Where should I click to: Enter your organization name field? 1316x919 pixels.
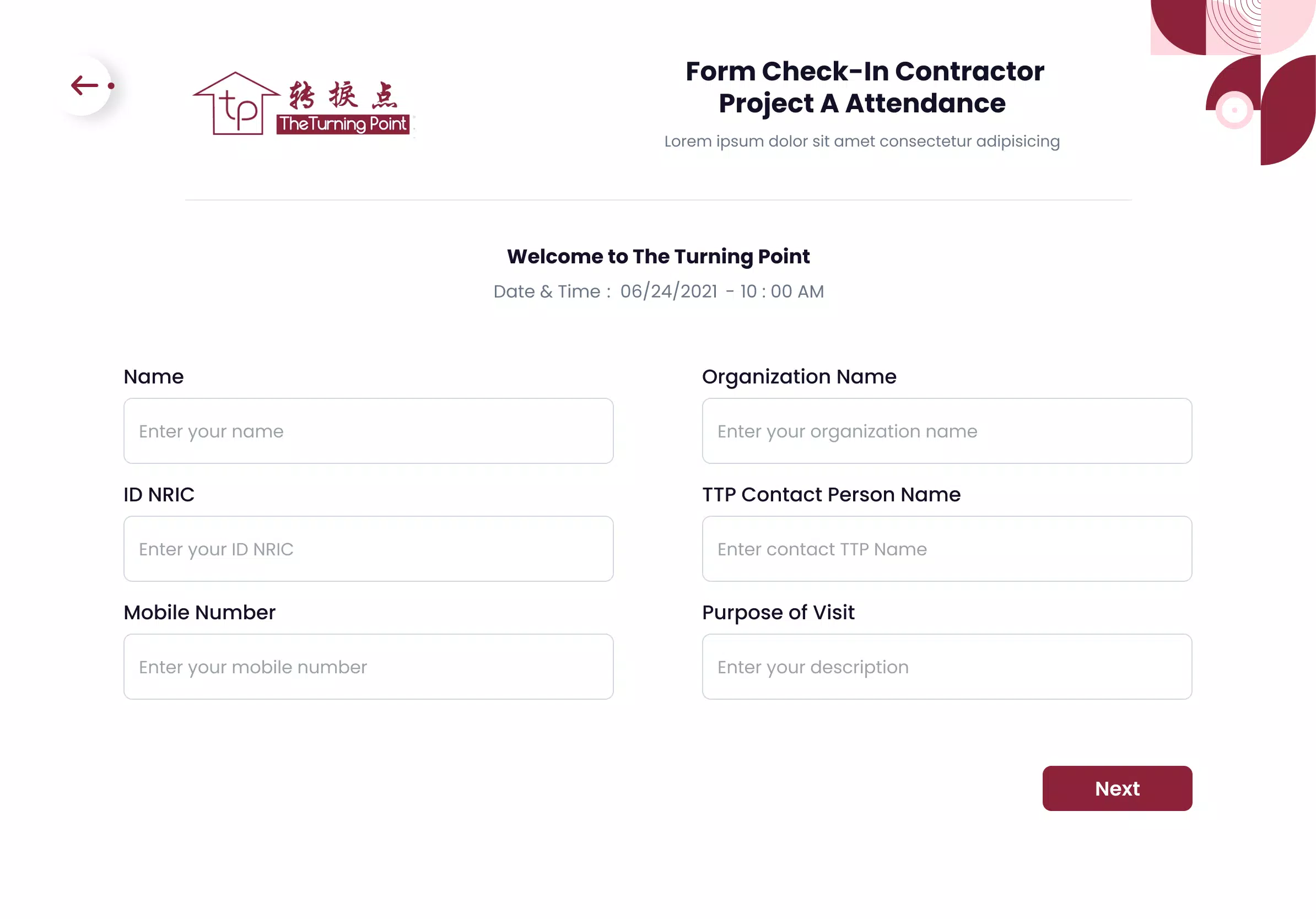[947, 430]
